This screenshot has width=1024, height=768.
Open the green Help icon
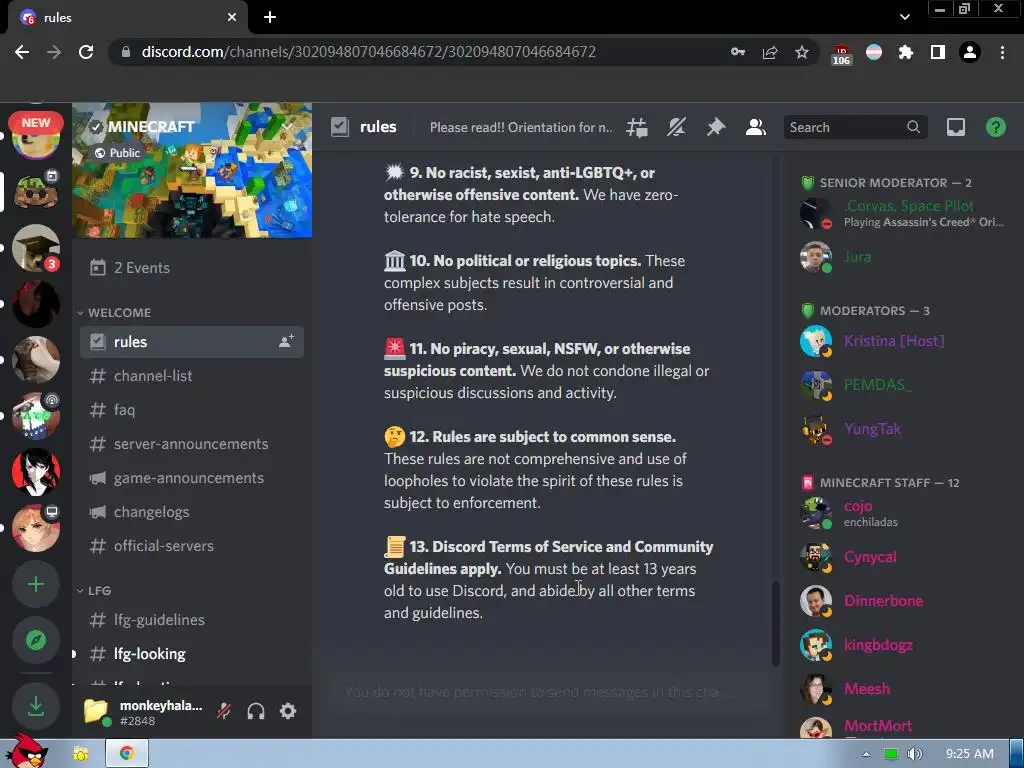(x=995, y=127)
